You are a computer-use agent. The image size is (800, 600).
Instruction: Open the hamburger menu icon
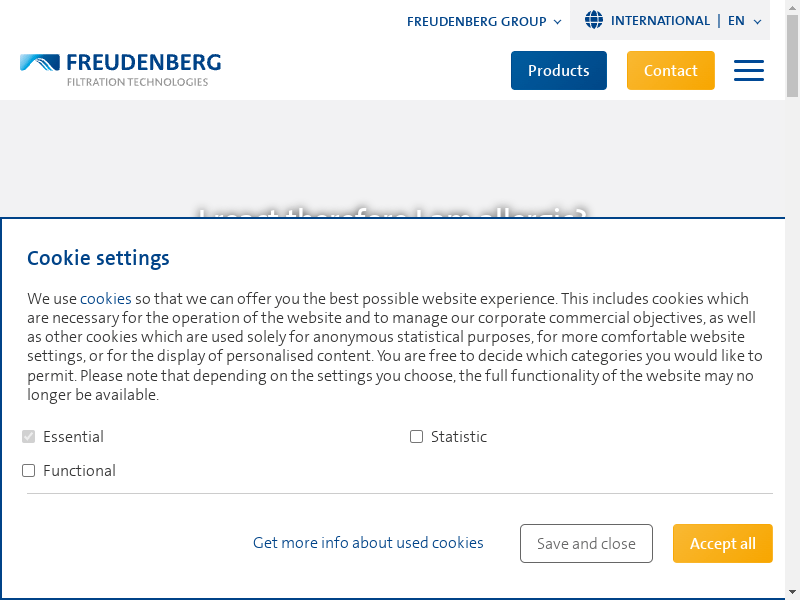(x=748, y=70)
